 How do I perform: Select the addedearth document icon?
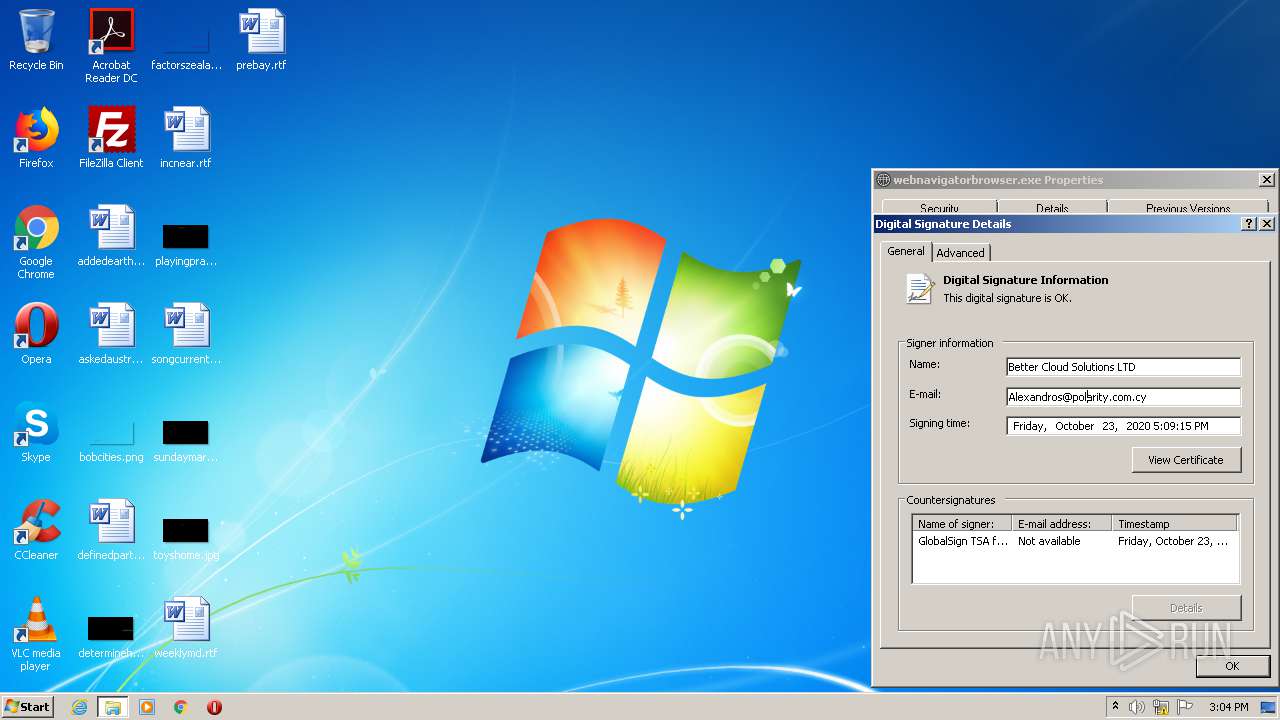point(111,236)
